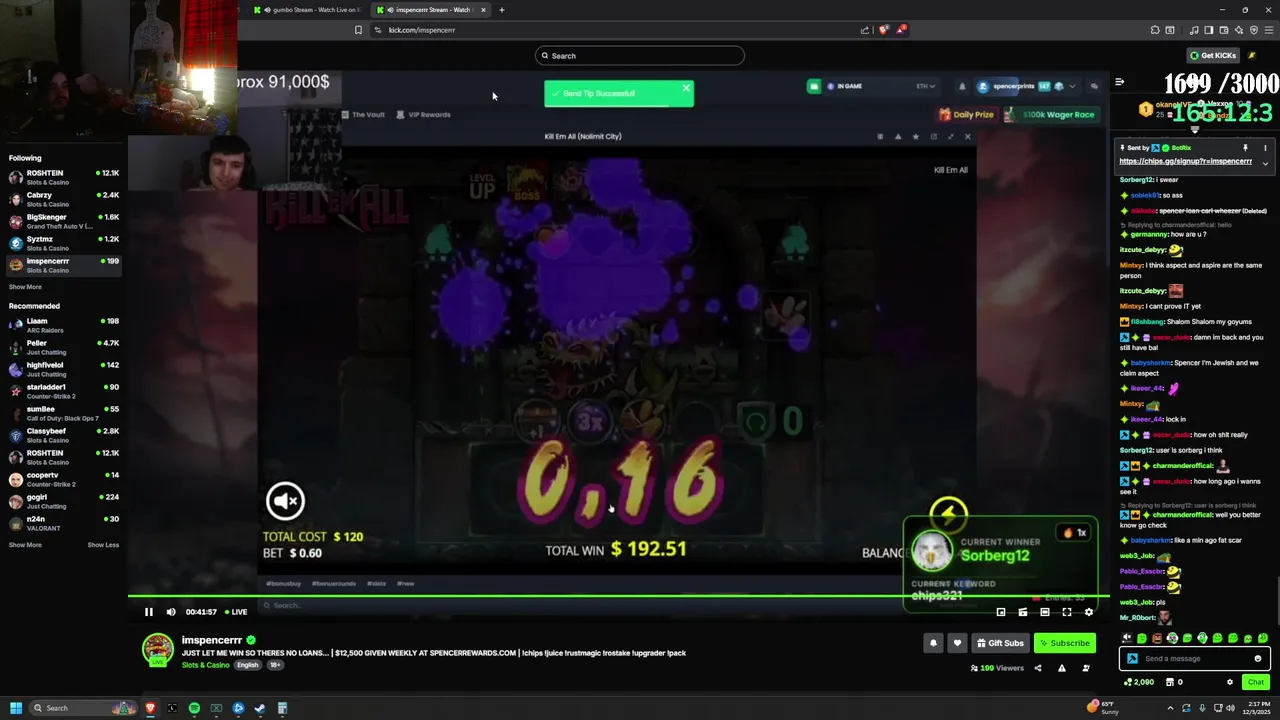Seek on the green video progress bar
Image resolution: width=1280 pixels, height=720 pixels.
click(x=618, y=597)
